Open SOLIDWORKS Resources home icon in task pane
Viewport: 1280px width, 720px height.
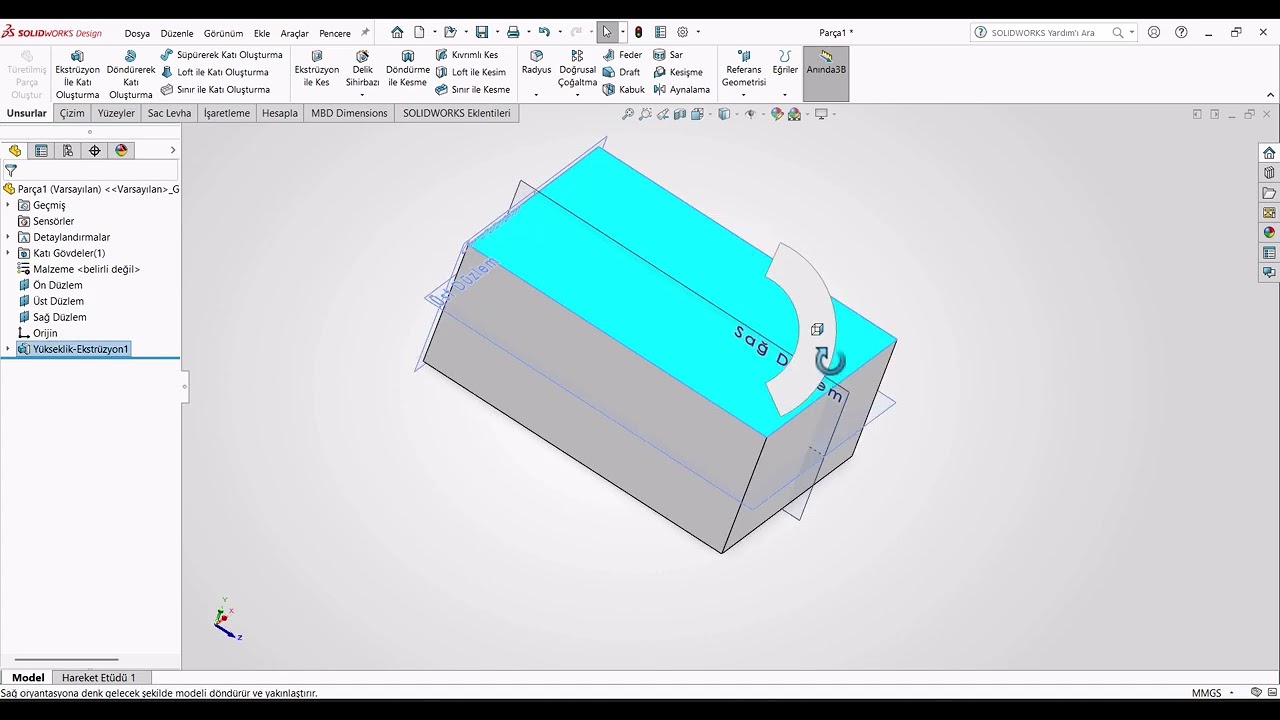1269,153
